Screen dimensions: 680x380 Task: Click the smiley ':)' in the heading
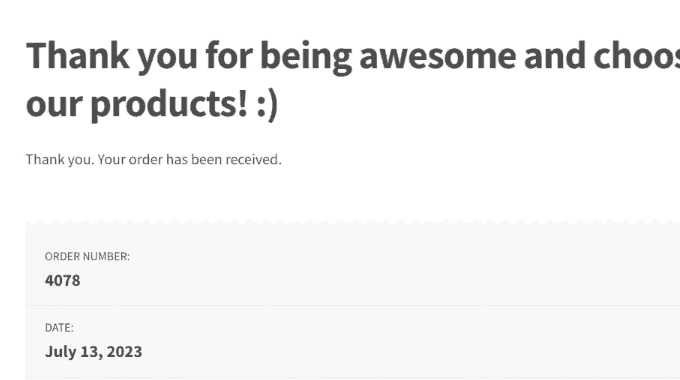[267, 105]
